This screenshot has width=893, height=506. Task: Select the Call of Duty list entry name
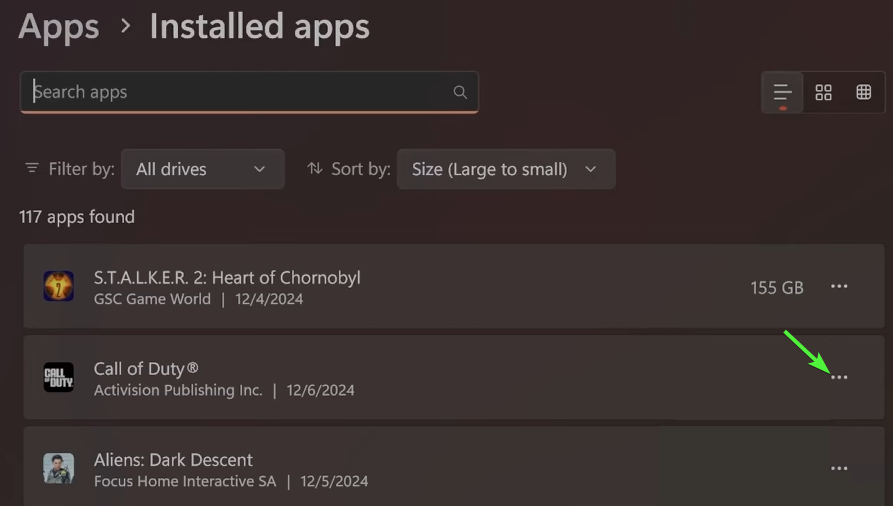point(146,368)
